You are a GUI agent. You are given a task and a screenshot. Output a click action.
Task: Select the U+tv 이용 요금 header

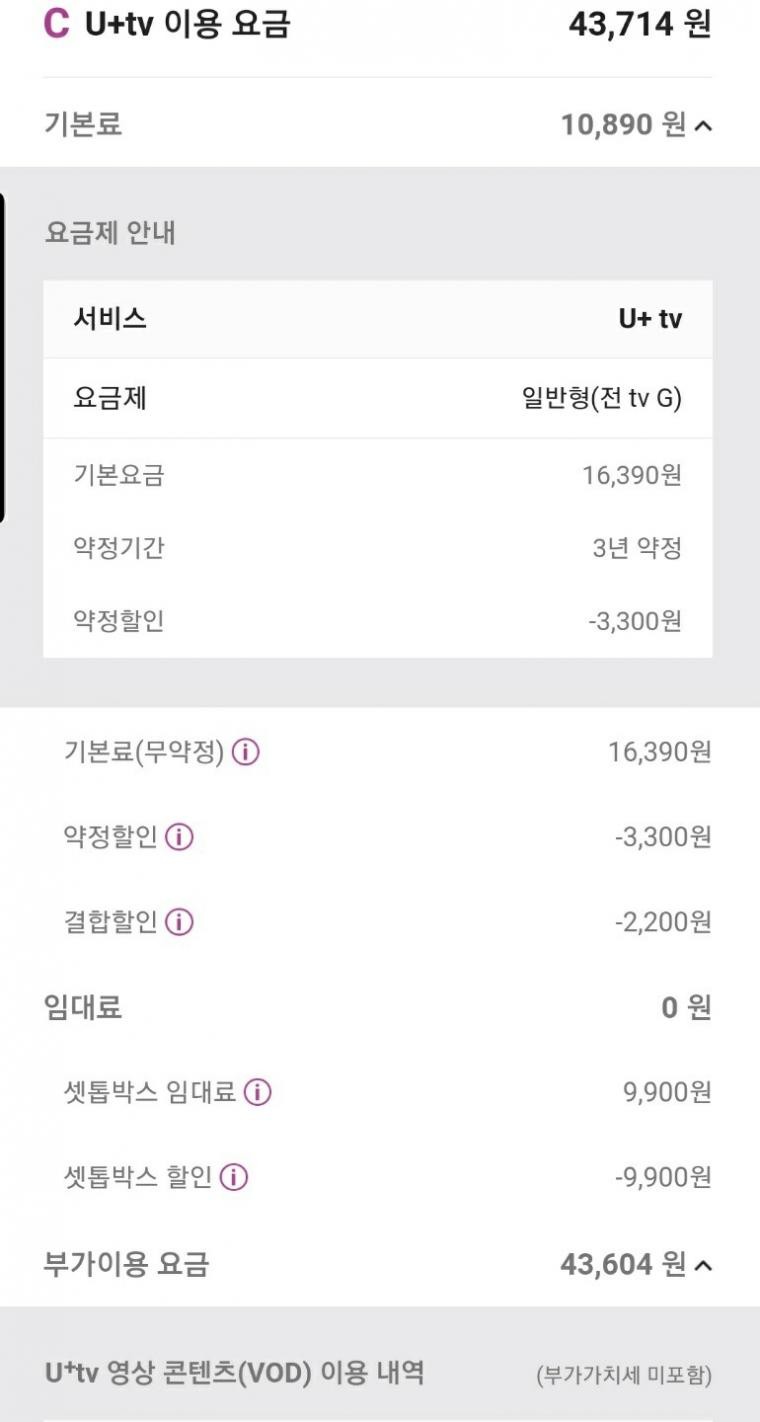click(x=188, y=24)
